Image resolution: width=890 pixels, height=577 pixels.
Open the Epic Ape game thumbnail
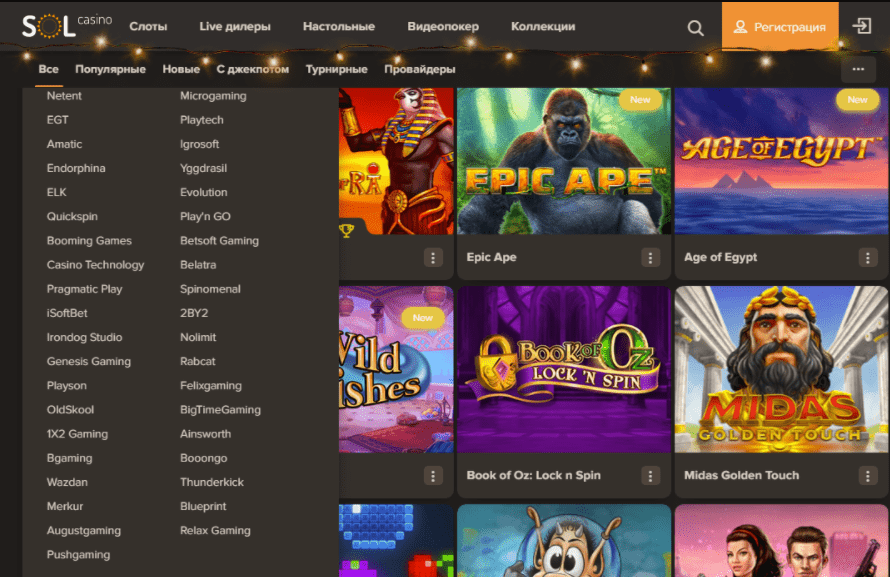[564, 161]
